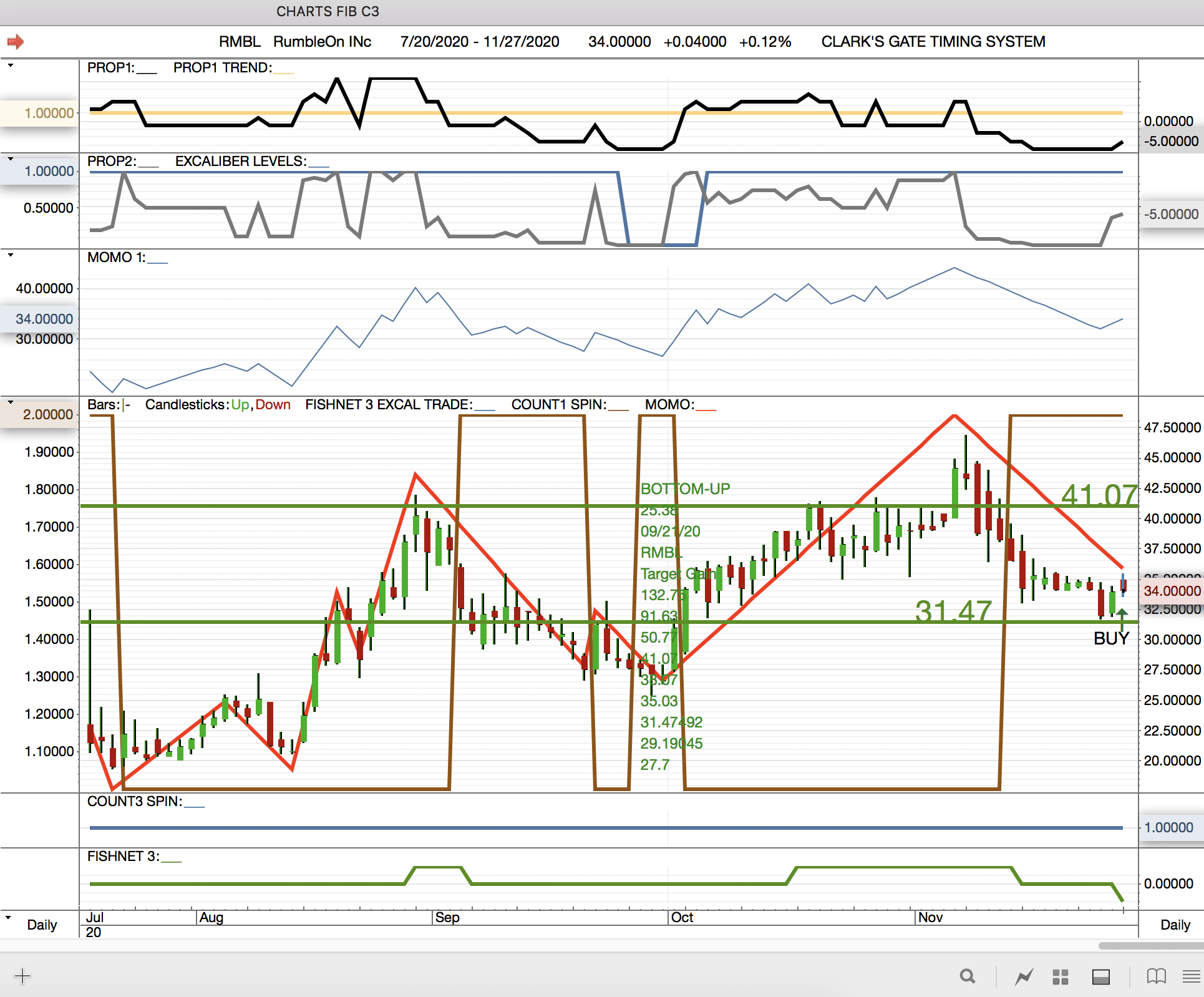Click the red arrow icon beside RMBL

[16, 42]
